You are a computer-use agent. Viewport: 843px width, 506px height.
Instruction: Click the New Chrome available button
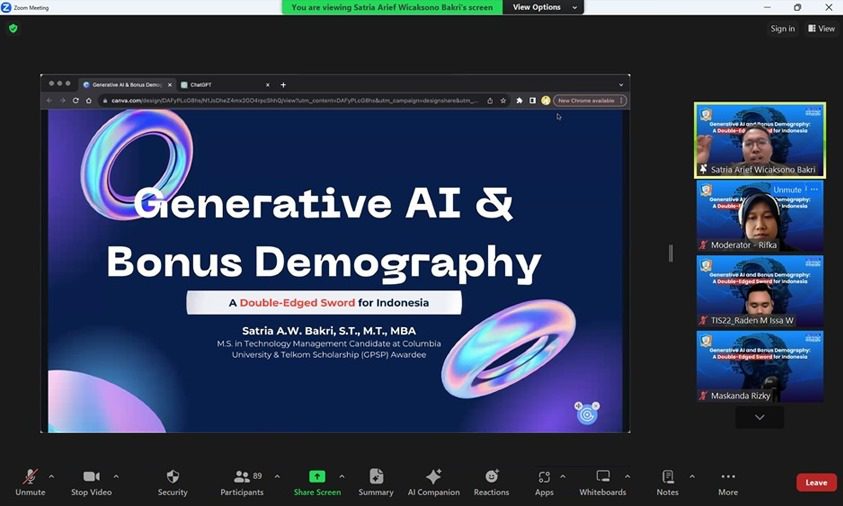click(589, 101)
